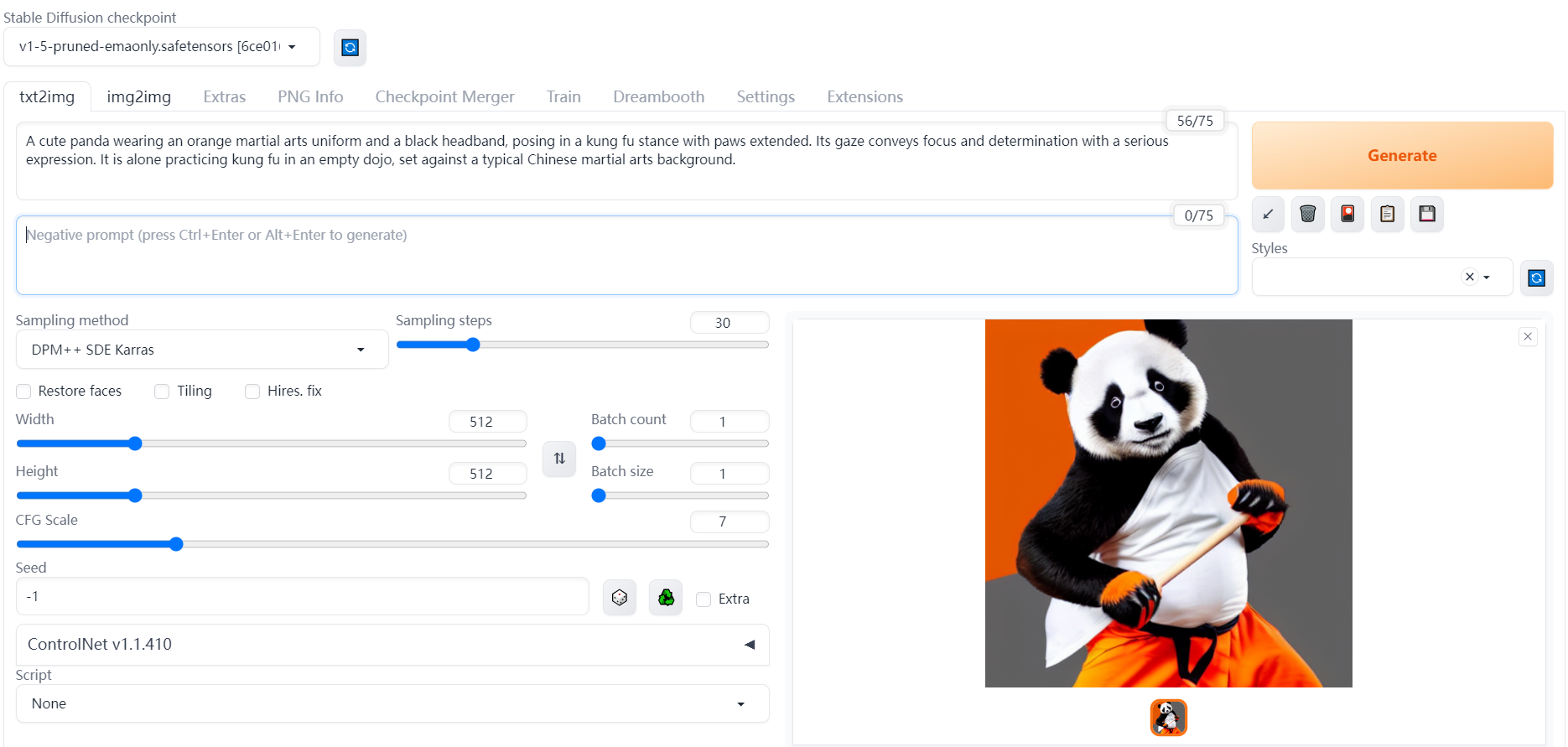
Task: Click the CFG Scale slider handle
Action: pos(176,544)
